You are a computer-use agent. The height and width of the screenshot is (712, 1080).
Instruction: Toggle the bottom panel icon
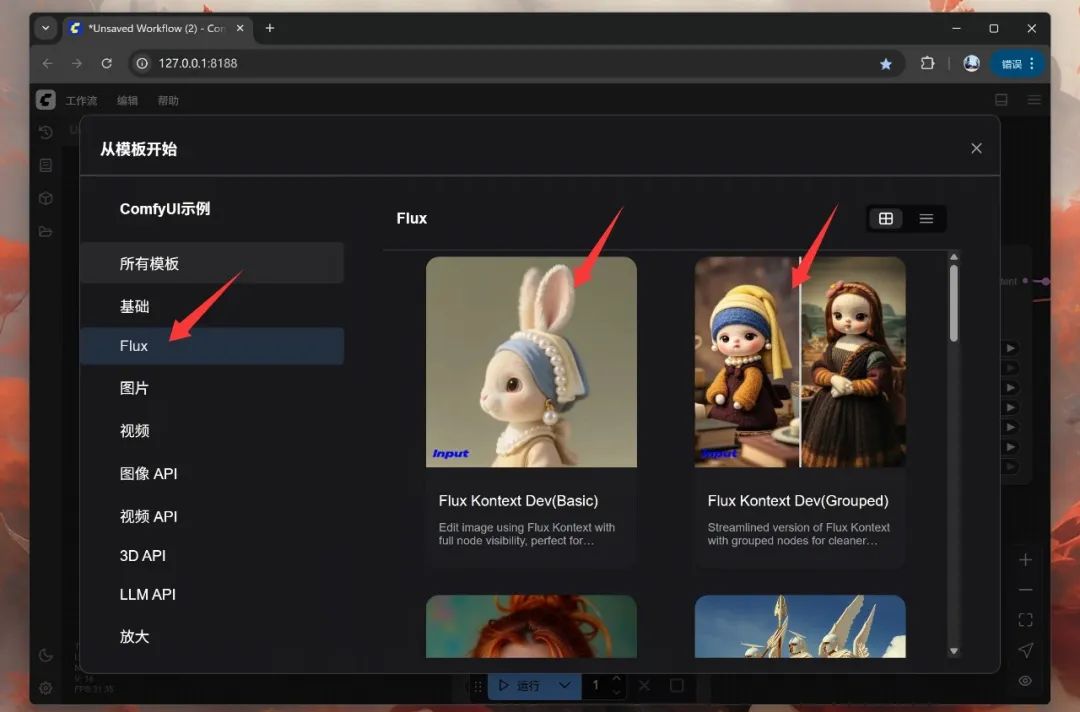click(x=1001, y=100)
